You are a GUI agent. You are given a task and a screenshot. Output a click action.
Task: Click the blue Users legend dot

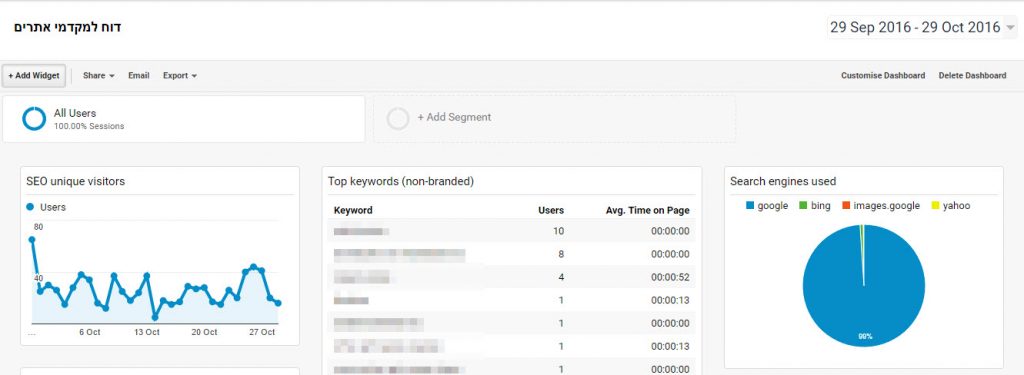[30, 207]
